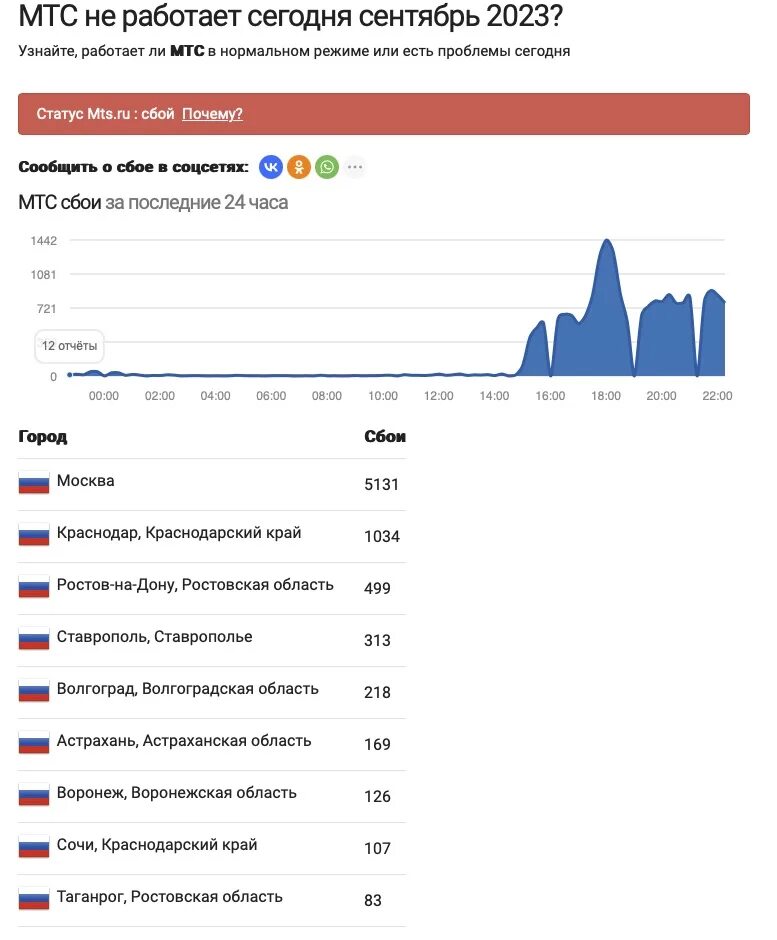Image resolution: width=777 pixels, height=940 pixels.
Task: Select Воронеж, Воронежская область row
Action: click(x=212, y=797)
